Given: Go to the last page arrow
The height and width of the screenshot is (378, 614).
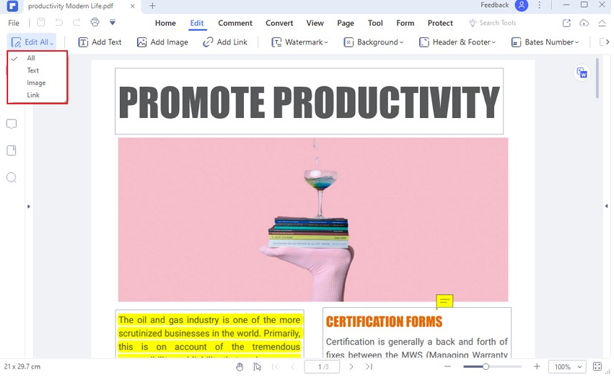Looking at the screenshot, I should pos(369,367).
